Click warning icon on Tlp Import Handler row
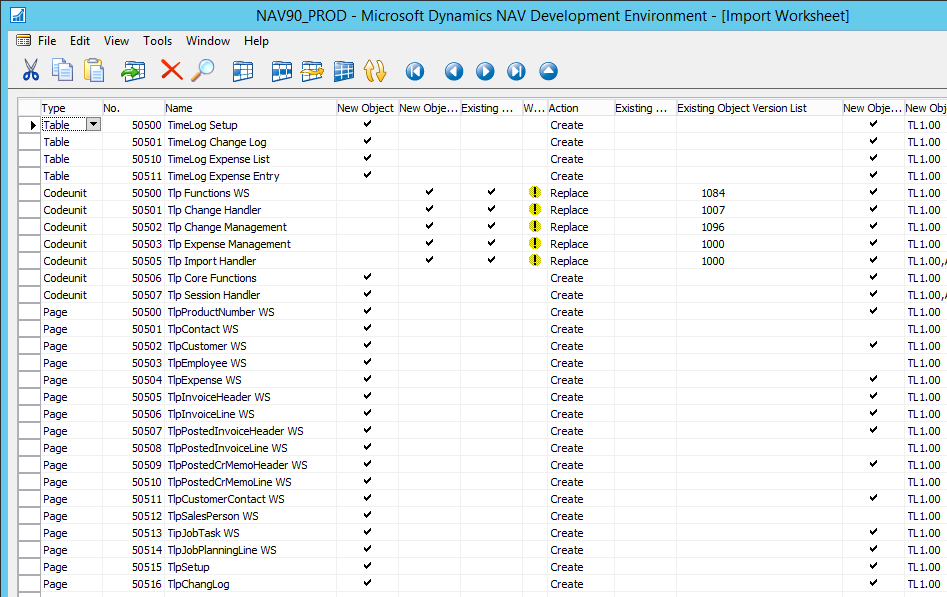 click(x=535, y=261)
